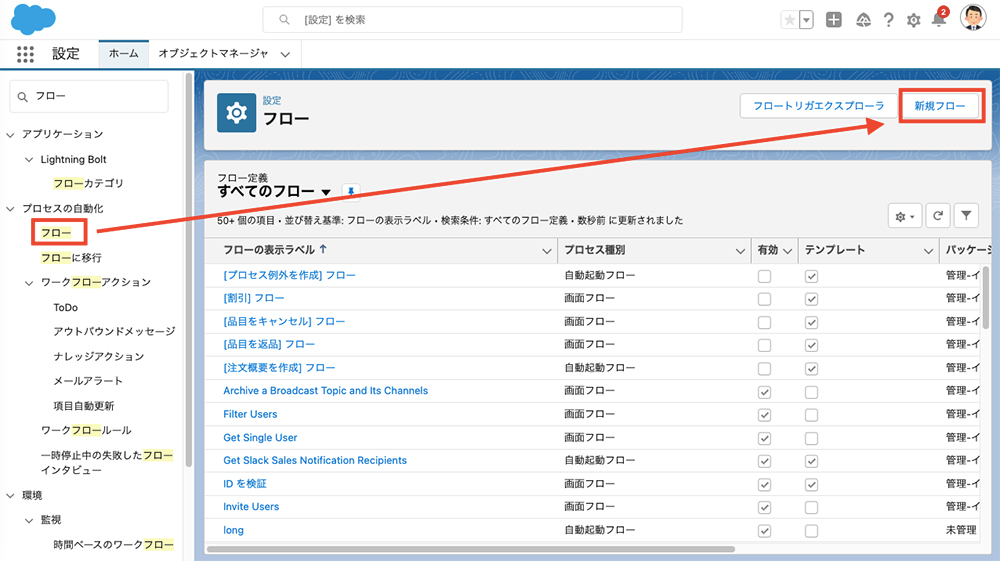Select 項目自動更新 in the tree
The image size is (1000, 561).
(84, 406)
